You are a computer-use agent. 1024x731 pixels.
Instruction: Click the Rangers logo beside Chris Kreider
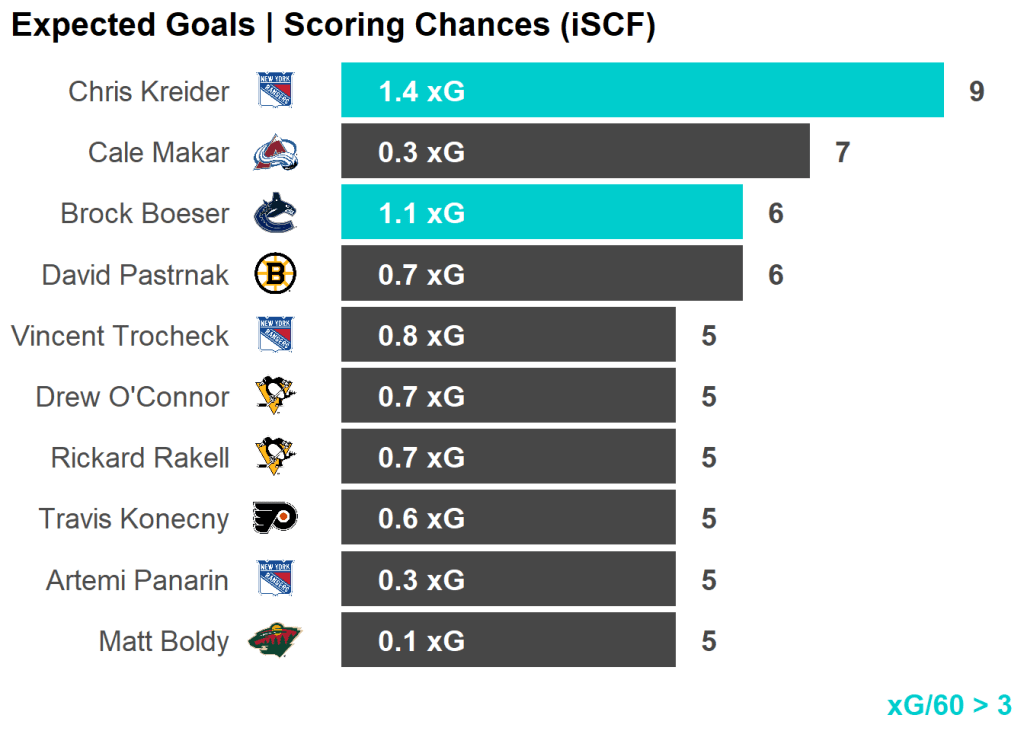275,91
